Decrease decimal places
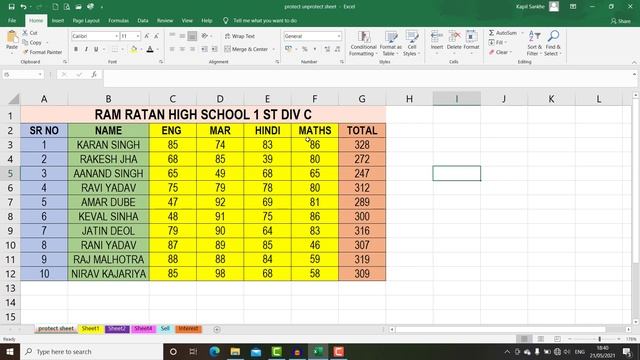The image size is (640, 360). pyautogui.click(x=337, y=49)
